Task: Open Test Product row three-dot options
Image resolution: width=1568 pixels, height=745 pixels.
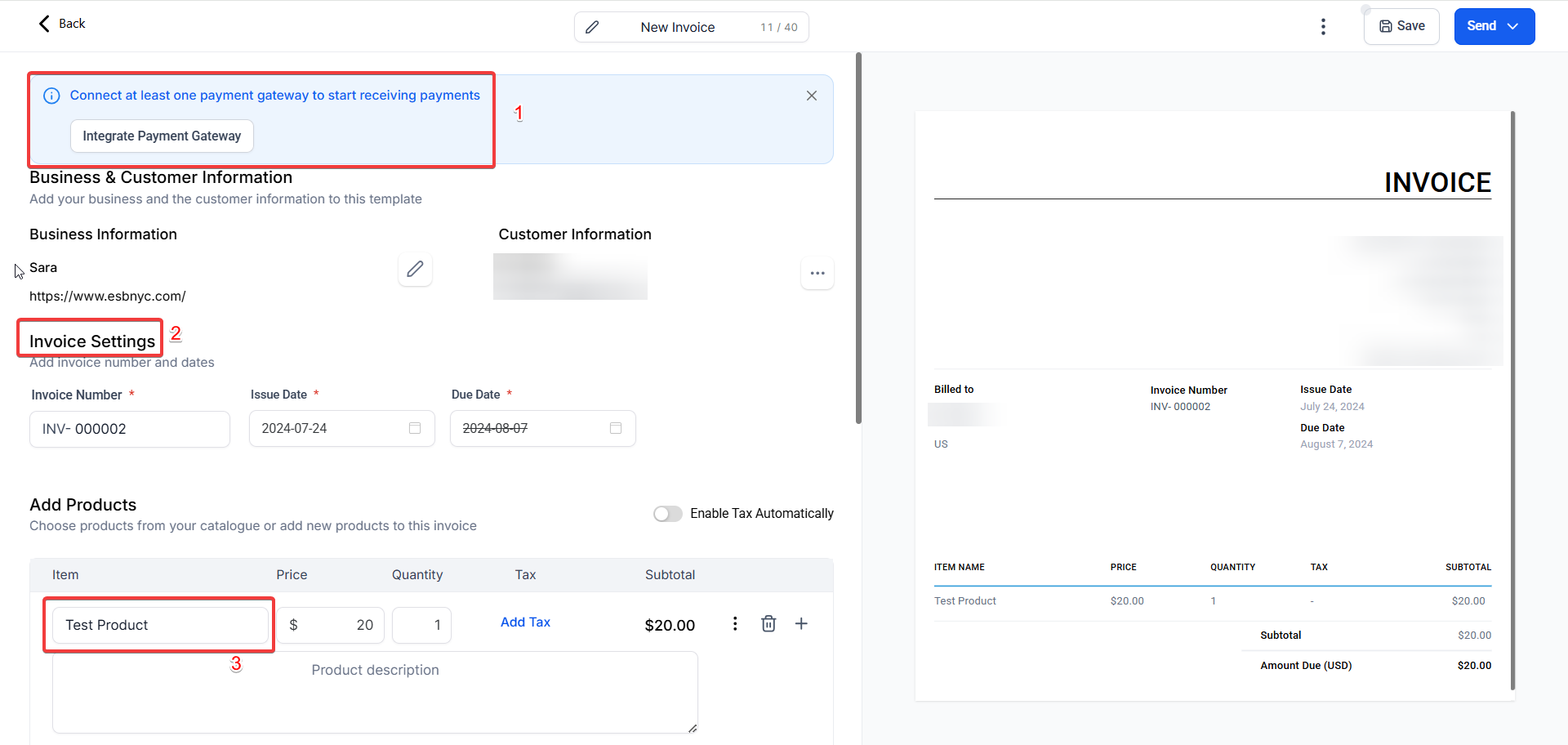Action: click(735, 624)
